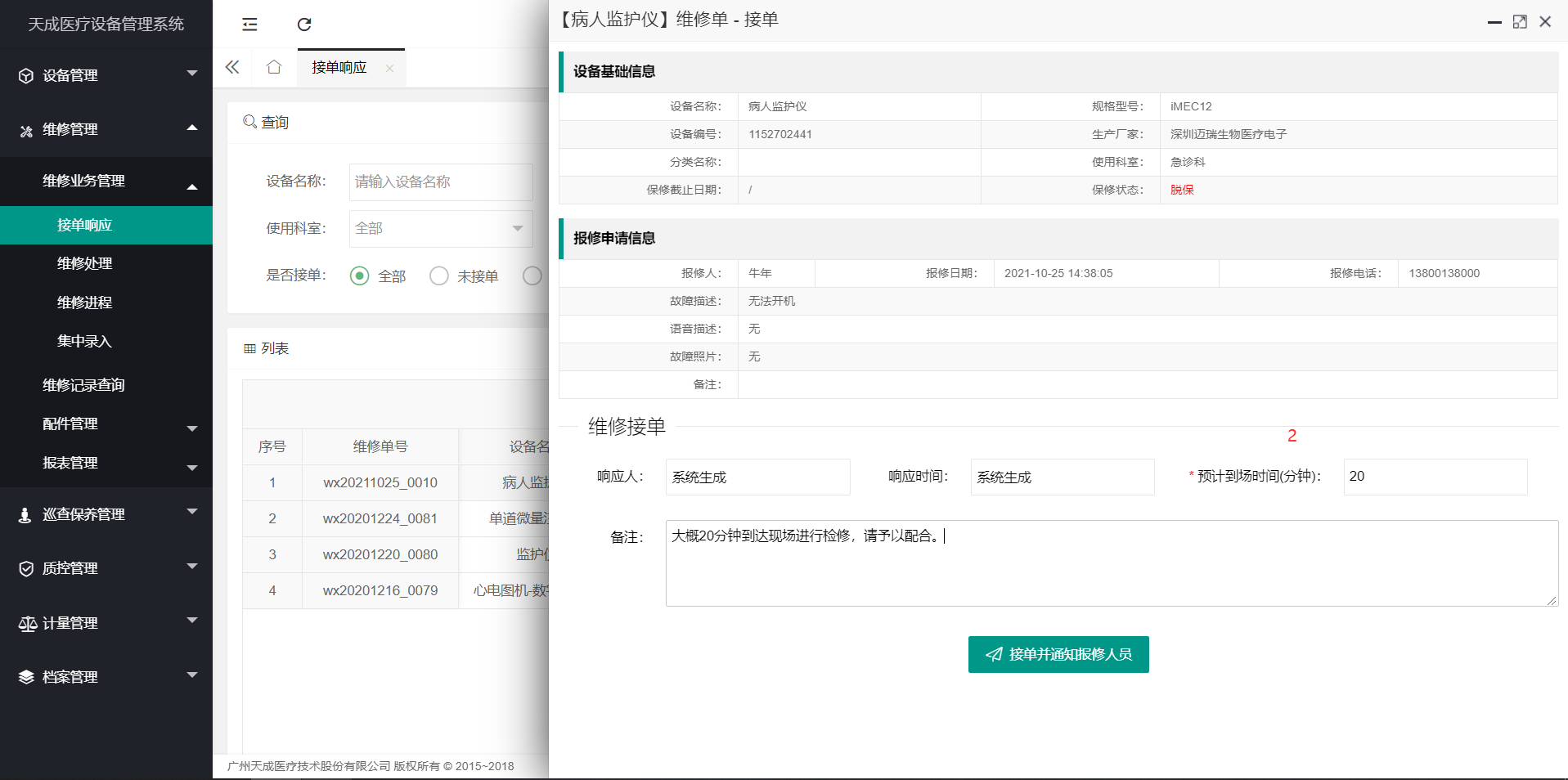Expand the 设备管理 menu arrow
Screen dimensions: 1568x780
click(x=192, y=74)
